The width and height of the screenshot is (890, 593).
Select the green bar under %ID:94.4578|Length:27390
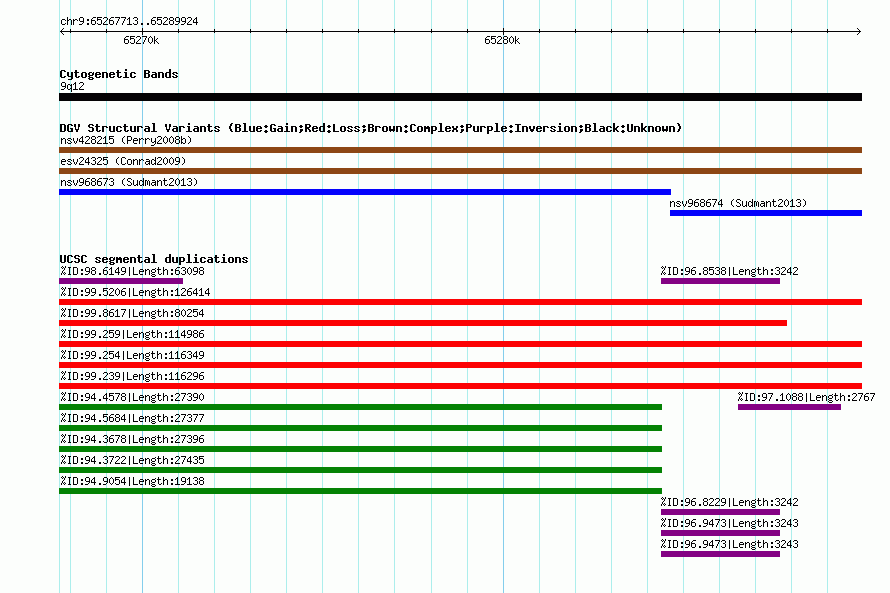click(x=360, y=407)
